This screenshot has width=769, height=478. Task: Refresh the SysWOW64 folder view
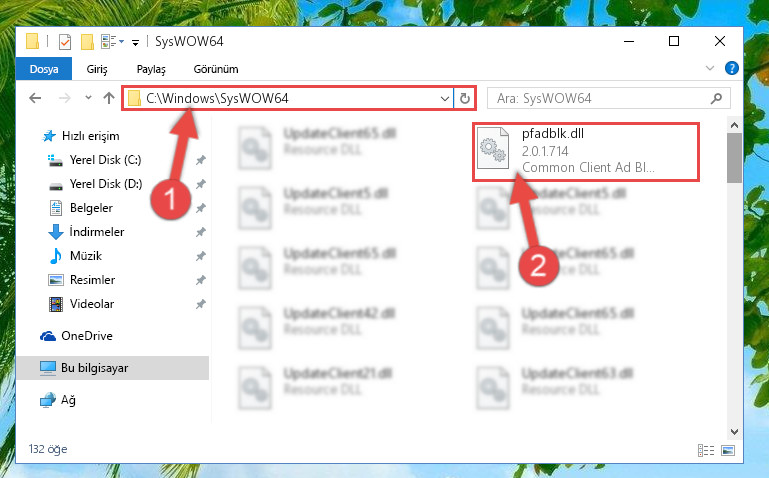pos(464,99)
